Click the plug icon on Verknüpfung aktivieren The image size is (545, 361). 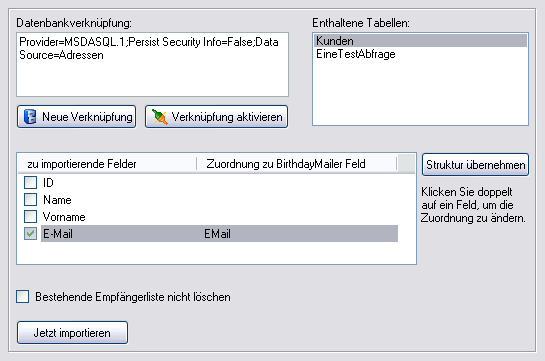pos(160,117)
